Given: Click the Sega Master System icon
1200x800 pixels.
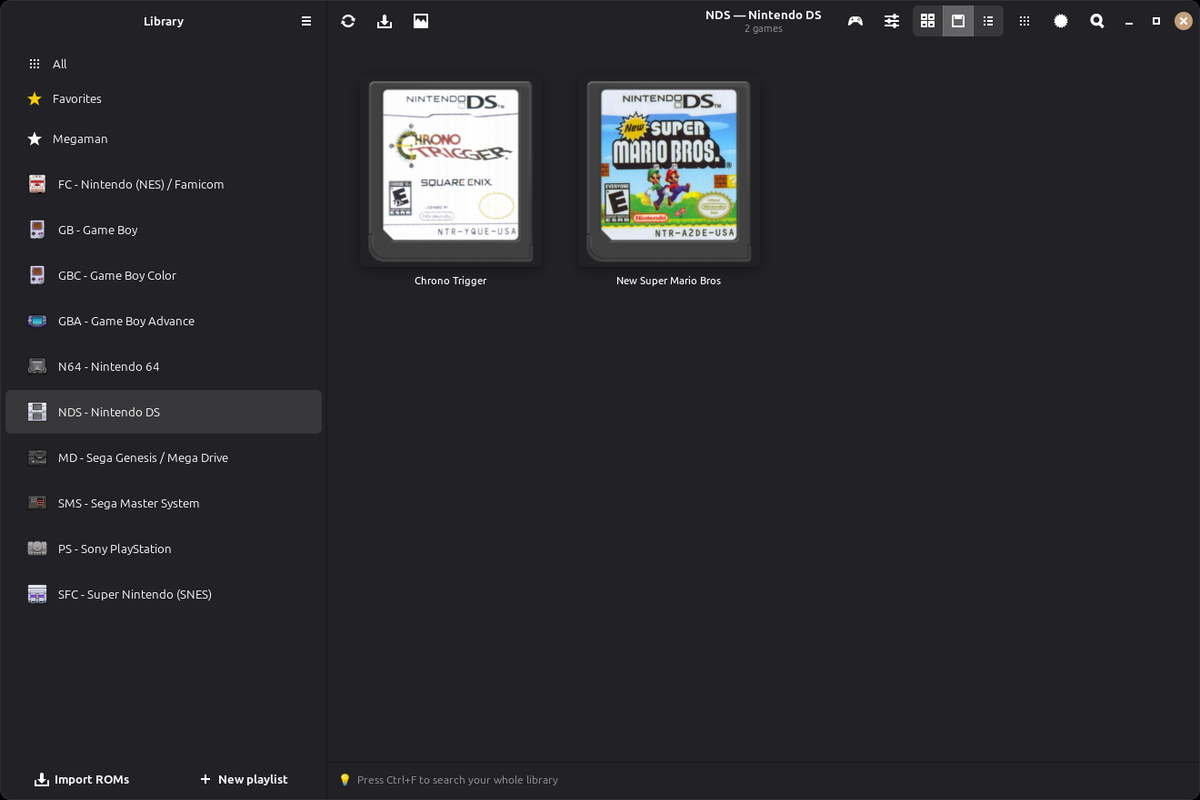Looking at the screenshot, I should pyautogui.click(x=37, y=503).
